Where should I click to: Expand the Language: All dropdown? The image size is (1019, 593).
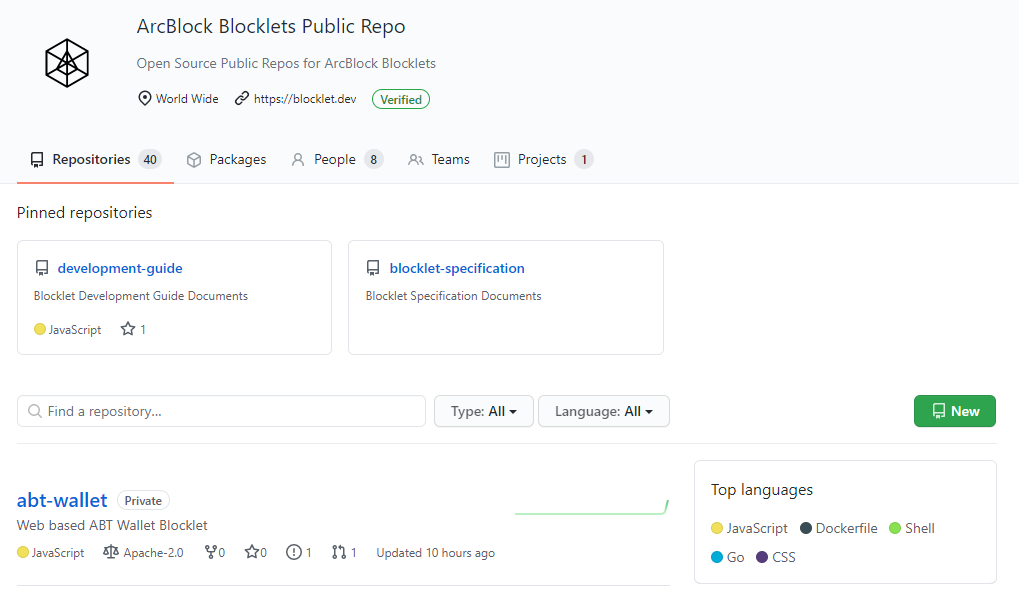click(x=603, y=411)
